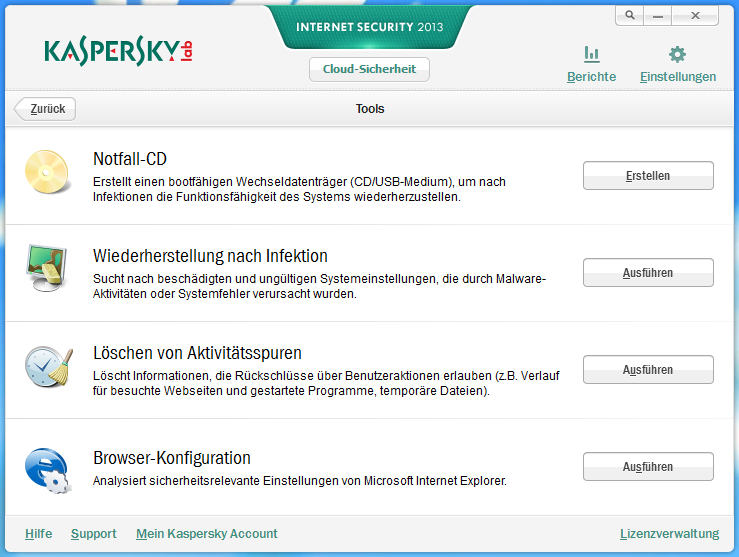Click the Wiederherstellung nach Infektion monitor icon
Image resolution: width=739 pixels, height=557 pixels.
pos(47,269)
